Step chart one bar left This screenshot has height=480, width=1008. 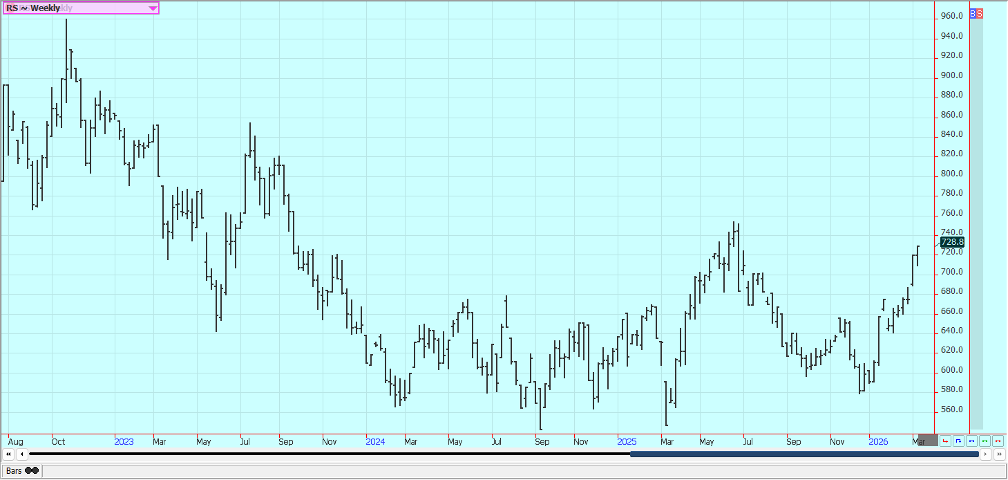pyautogui.click(x=22, y=455)
